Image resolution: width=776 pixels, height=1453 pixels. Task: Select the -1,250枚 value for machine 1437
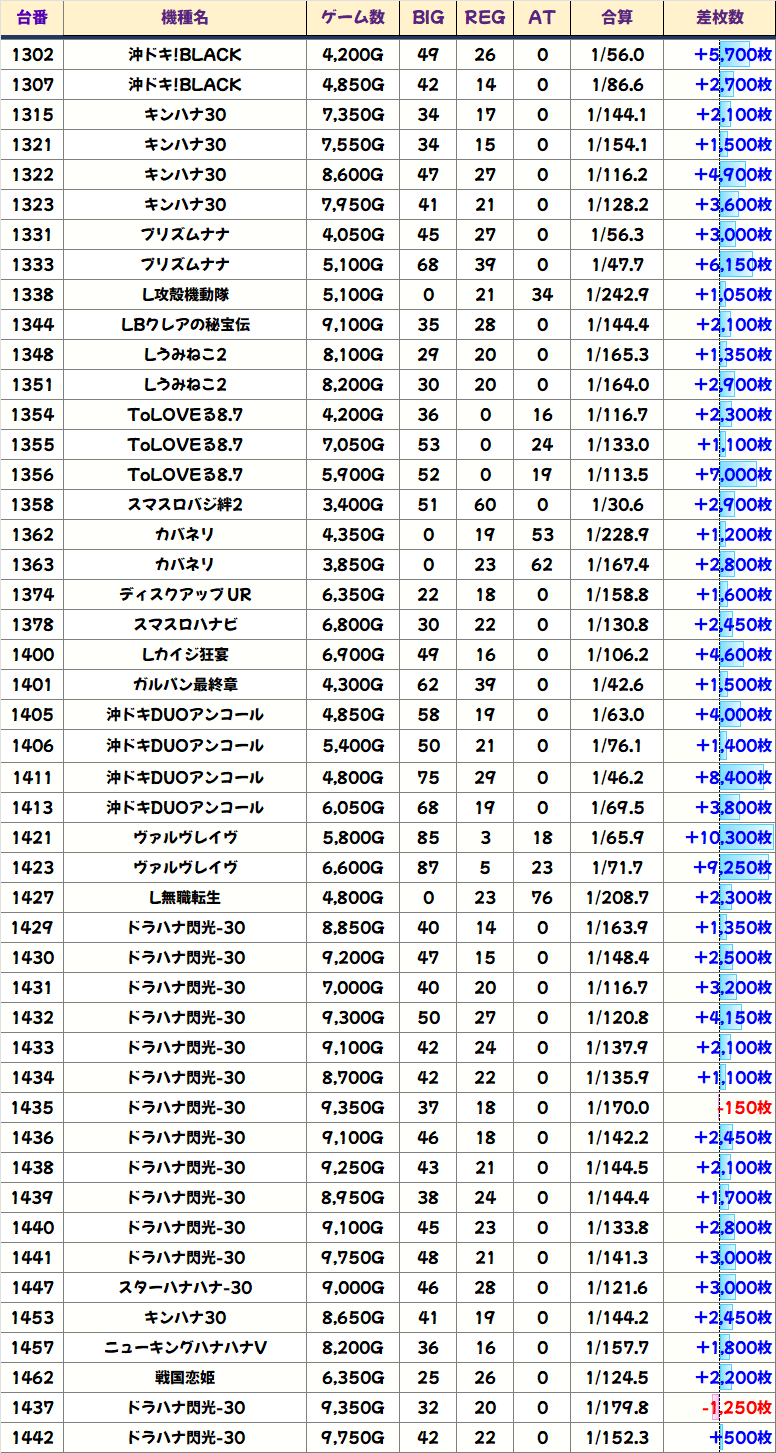pos(736,1408)
